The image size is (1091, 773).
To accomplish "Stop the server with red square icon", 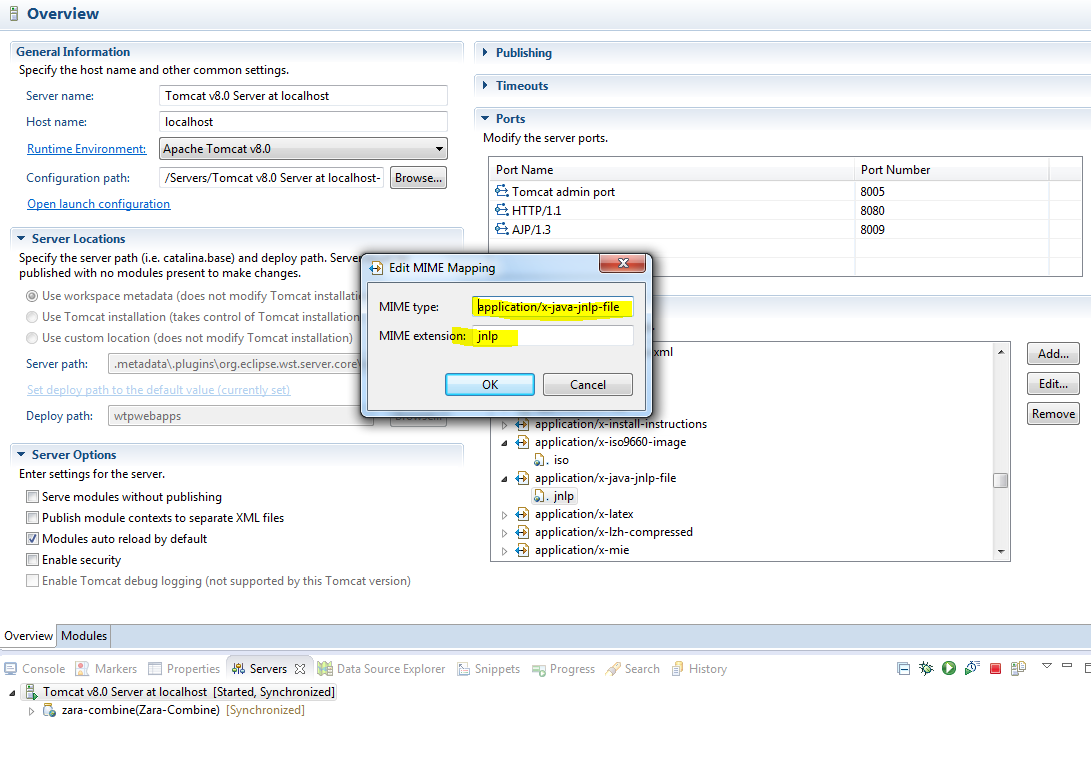I will point(995,669).
